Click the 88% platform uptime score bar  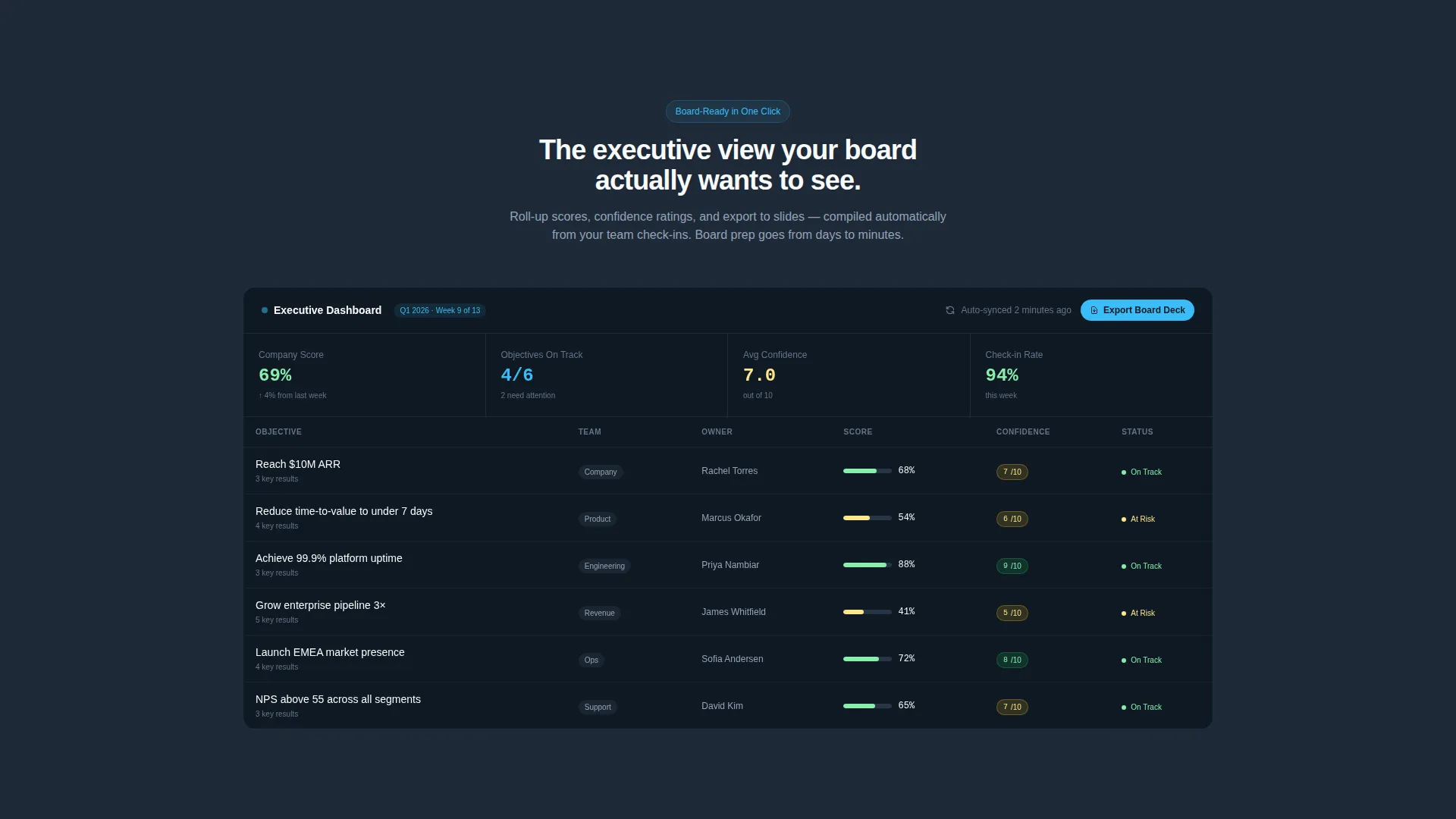coord(867,565)
